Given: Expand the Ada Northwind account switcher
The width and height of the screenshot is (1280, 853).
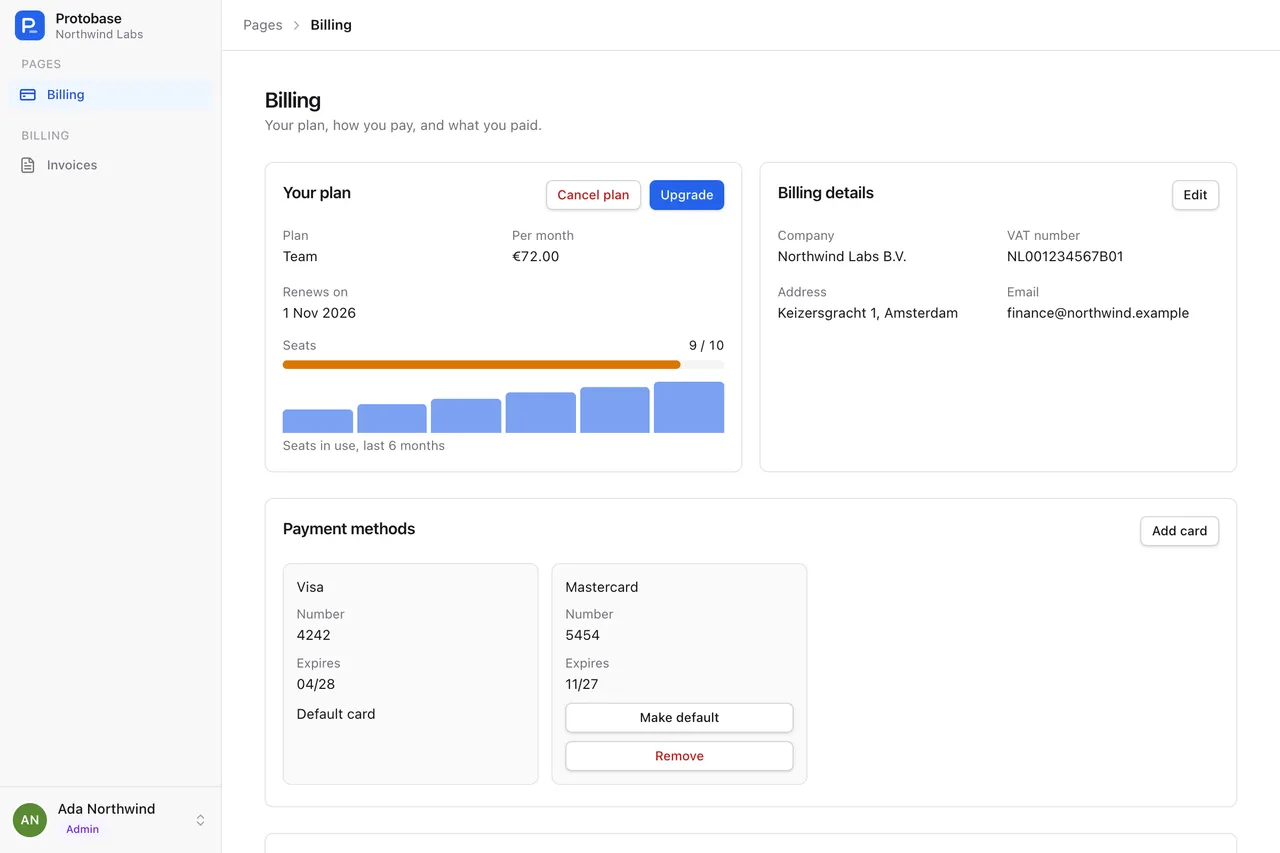Looking at the screenshot, I should pos(200,820).
